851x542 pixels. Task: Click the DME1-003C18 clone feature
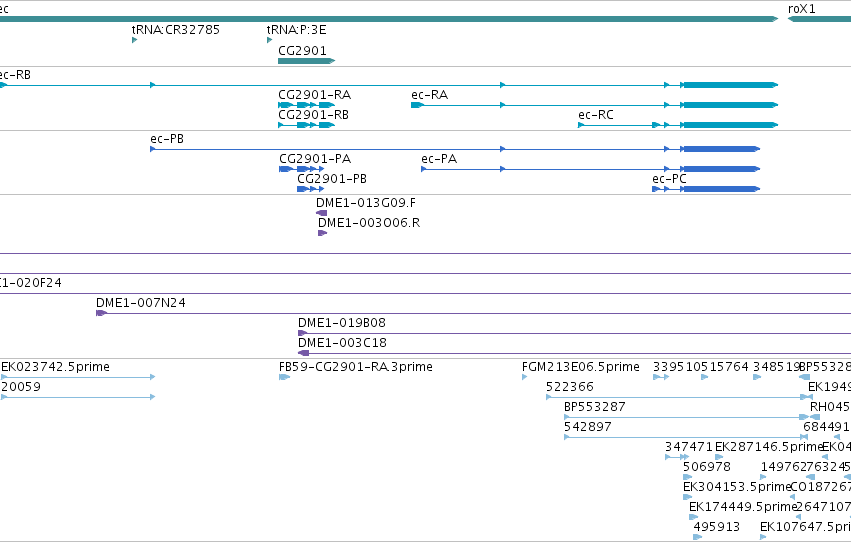point(575,353)
